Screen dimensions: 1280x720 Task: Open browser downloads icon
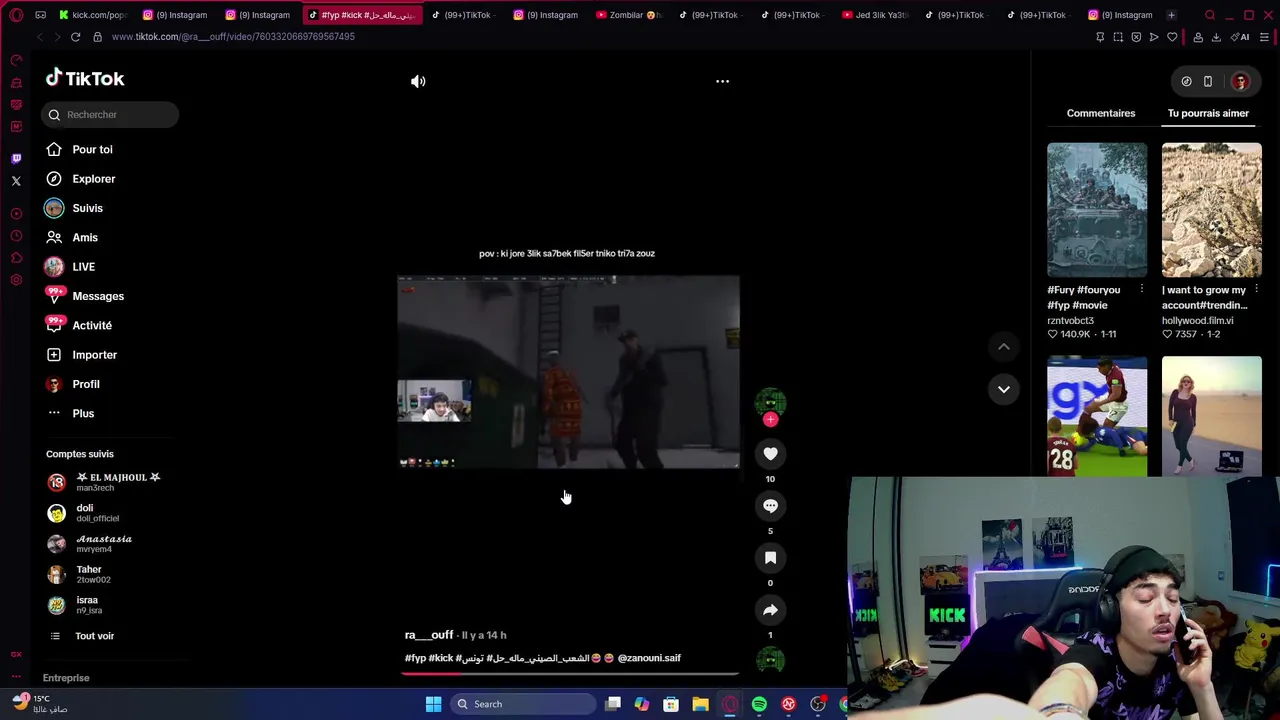(1216, 37)
